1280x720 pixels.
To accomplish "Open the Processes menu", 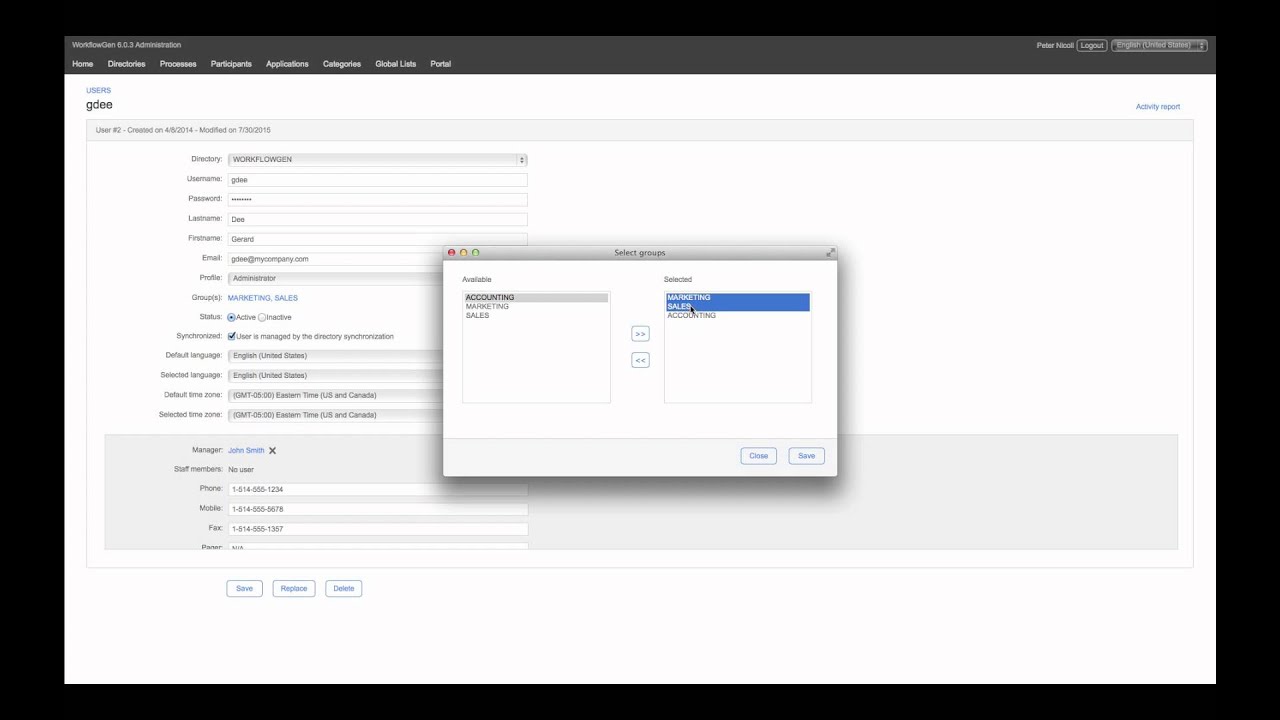I will click(x=178, y=64).
